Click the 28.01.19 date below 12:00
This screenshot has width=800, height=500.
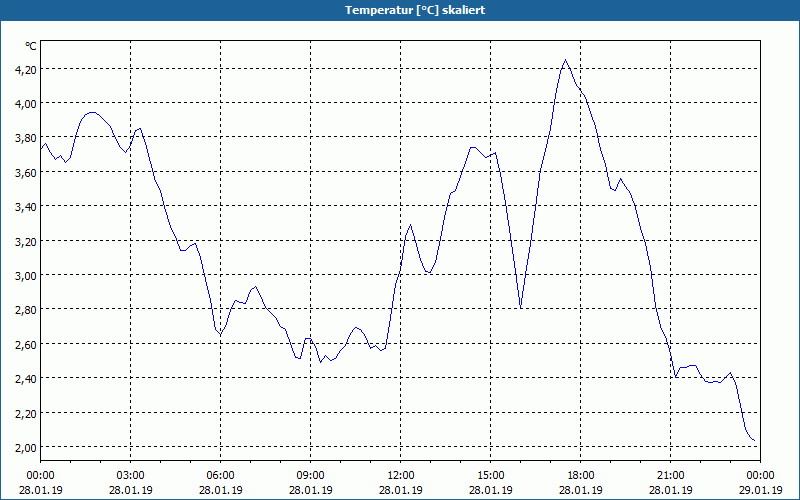pyautogui.click(x=401, y=490)
